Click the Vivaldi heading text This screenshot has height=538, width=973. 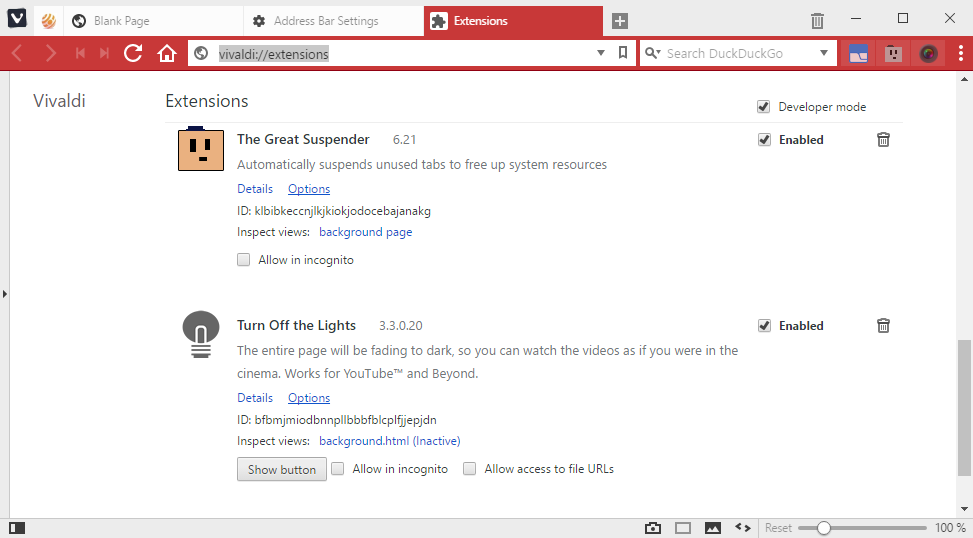(x=59, y=101)
